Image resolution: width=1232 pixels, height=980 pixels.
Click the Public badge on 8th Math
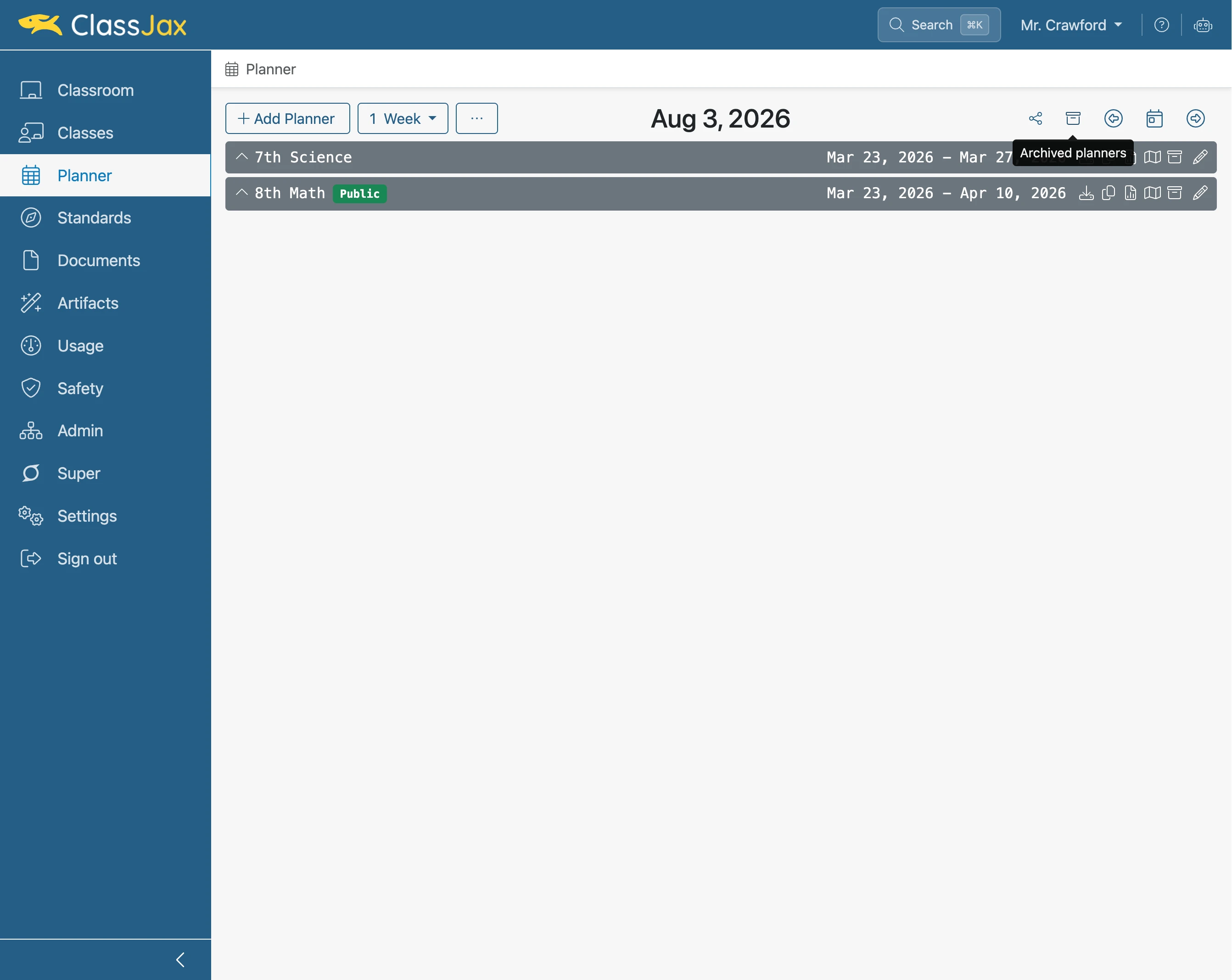[x=359, y=194]
